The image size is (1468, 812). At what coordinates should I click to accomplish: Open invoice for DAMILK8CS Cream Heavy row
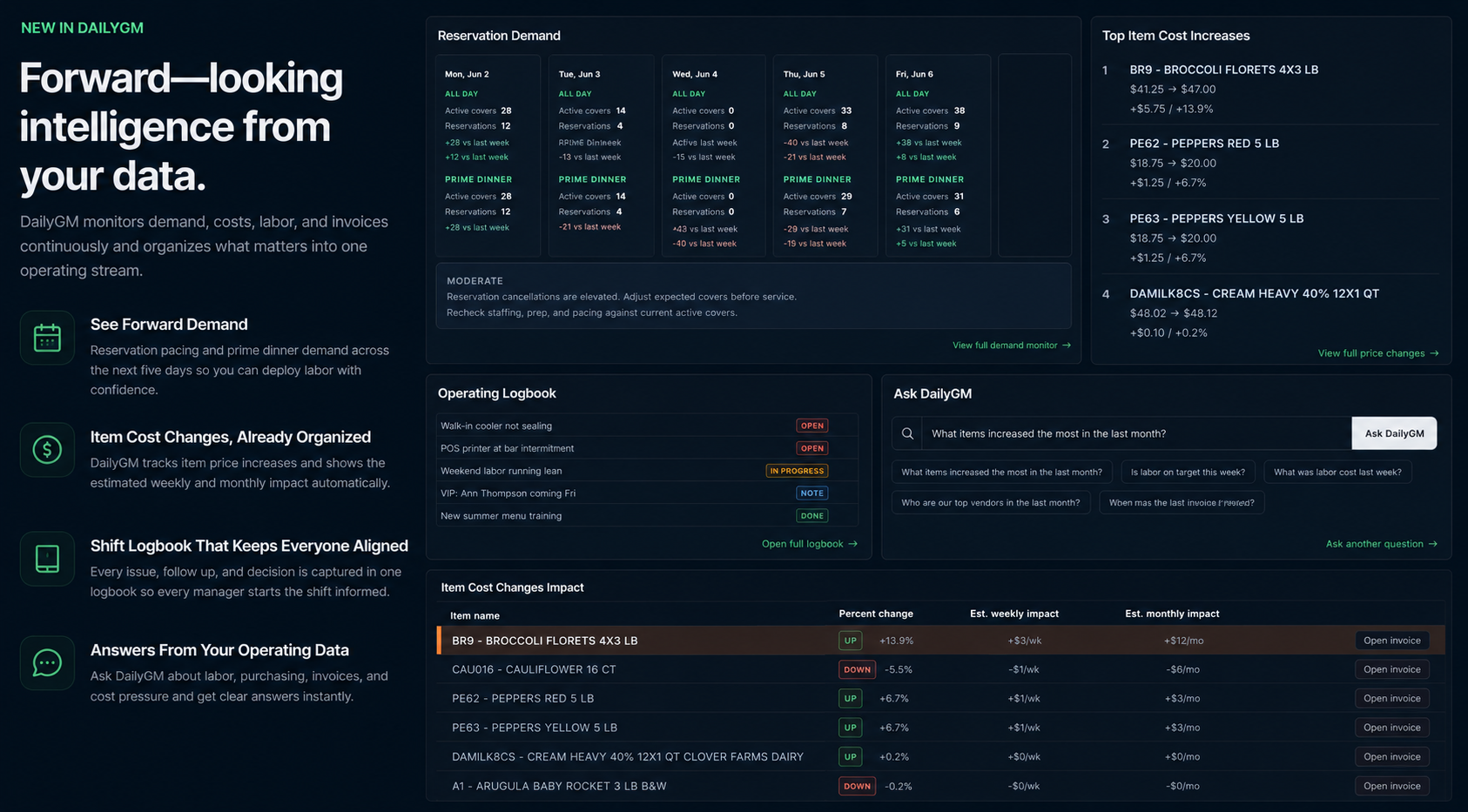pyautogui.click(x=1391, y=757)
